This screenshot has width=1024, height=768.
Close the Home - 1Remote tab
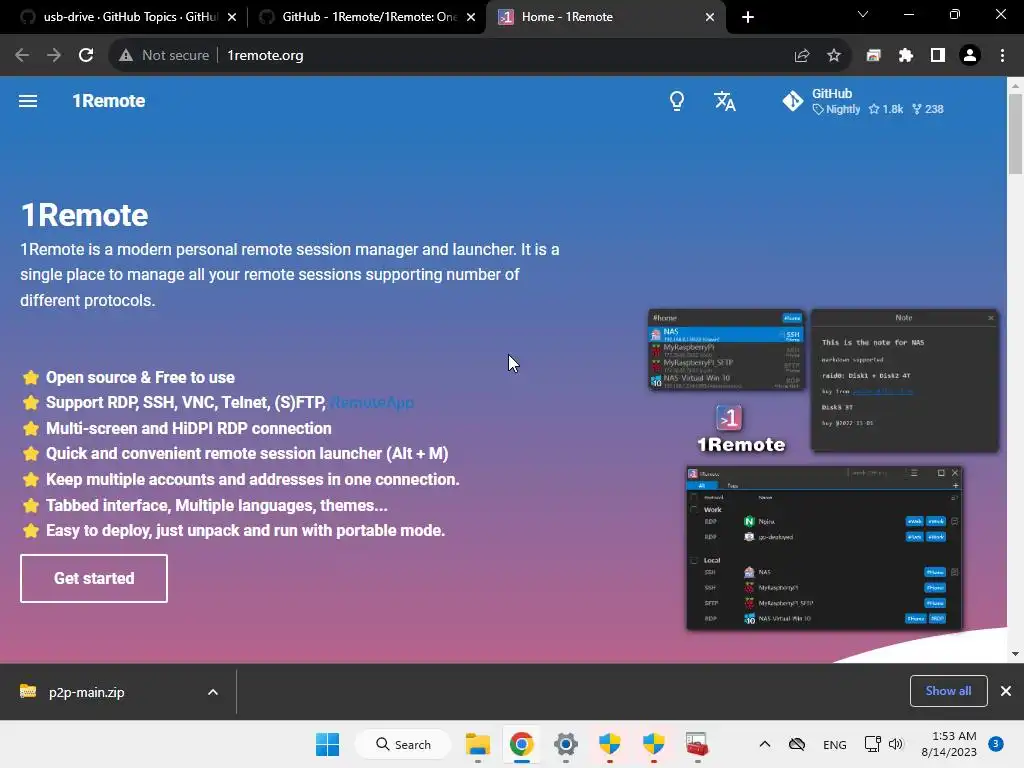710,17
